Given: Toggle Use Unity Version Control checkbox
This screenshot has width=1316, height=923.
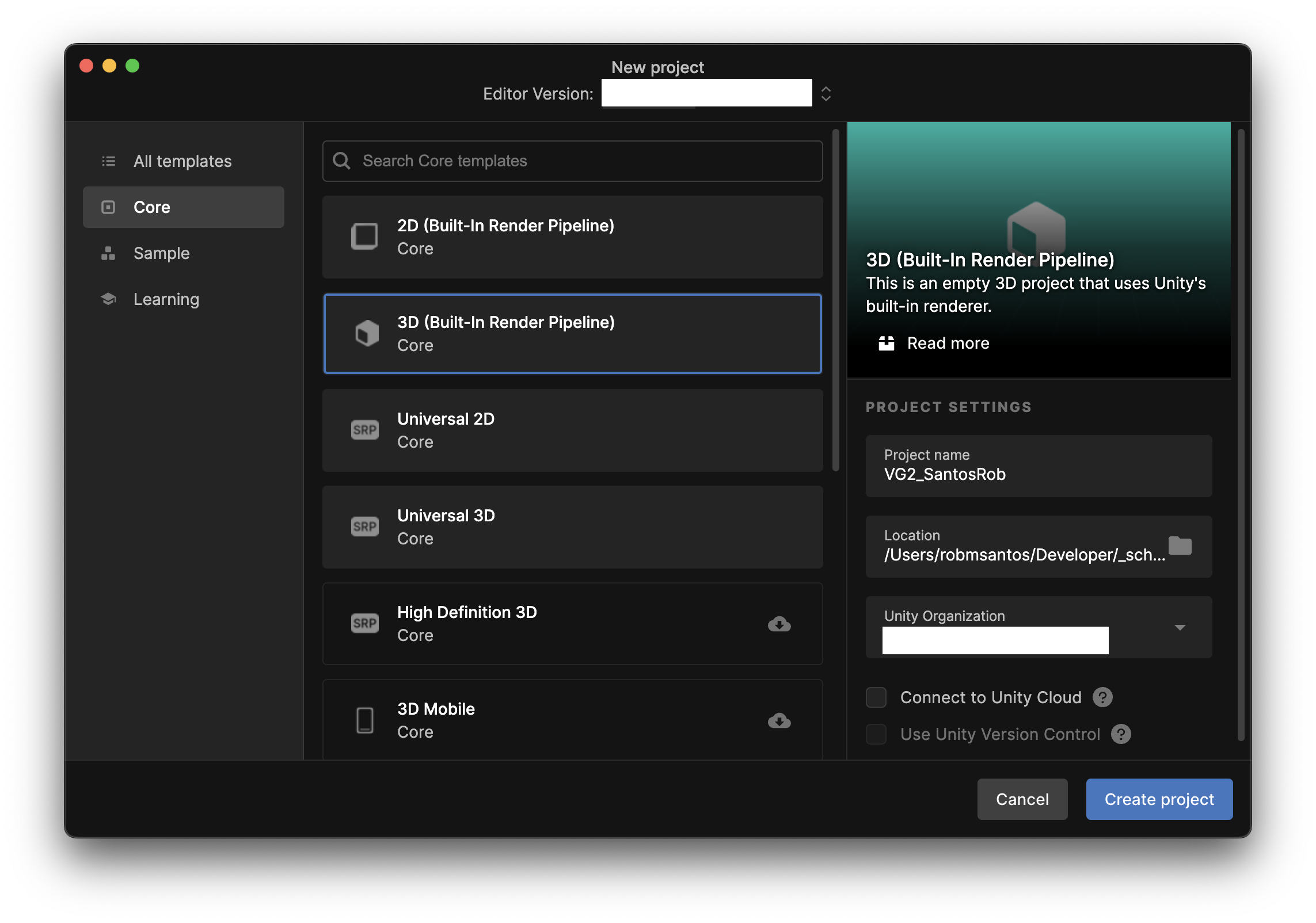Looking at the screenshot, I should click(876, 734).
